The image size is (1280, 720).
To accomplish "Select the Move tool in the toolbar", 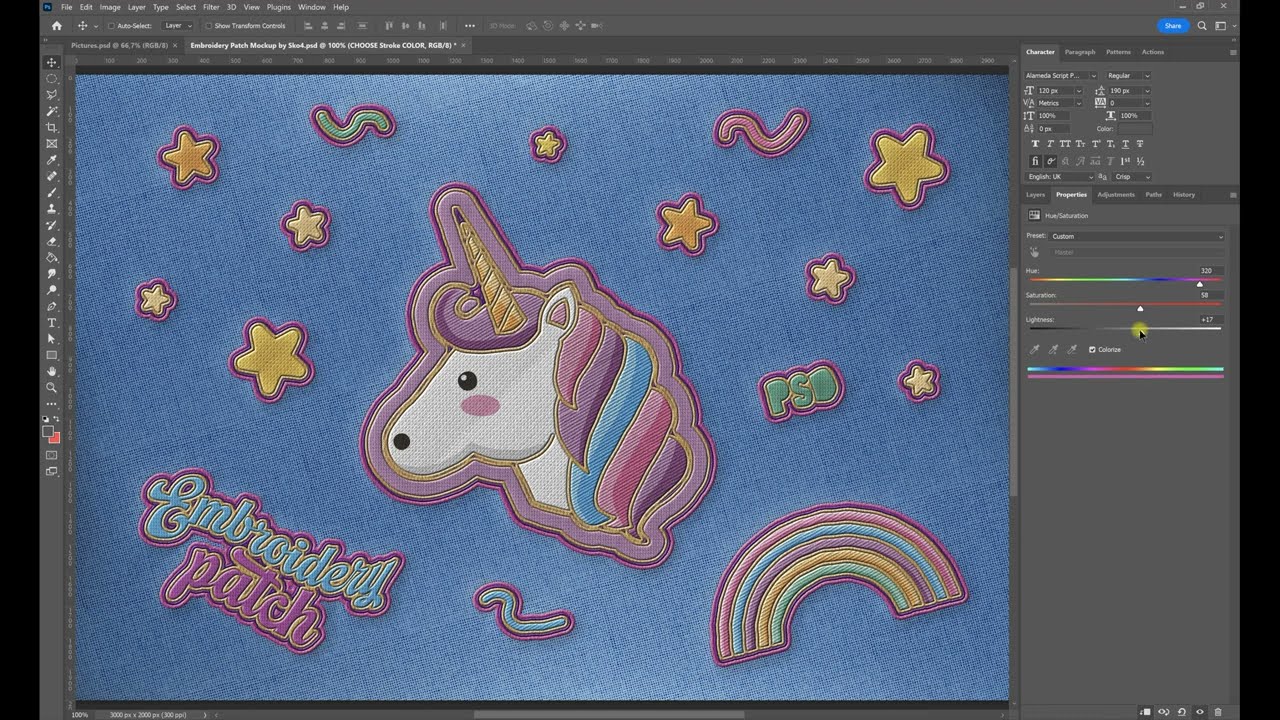I will [52, 62].
